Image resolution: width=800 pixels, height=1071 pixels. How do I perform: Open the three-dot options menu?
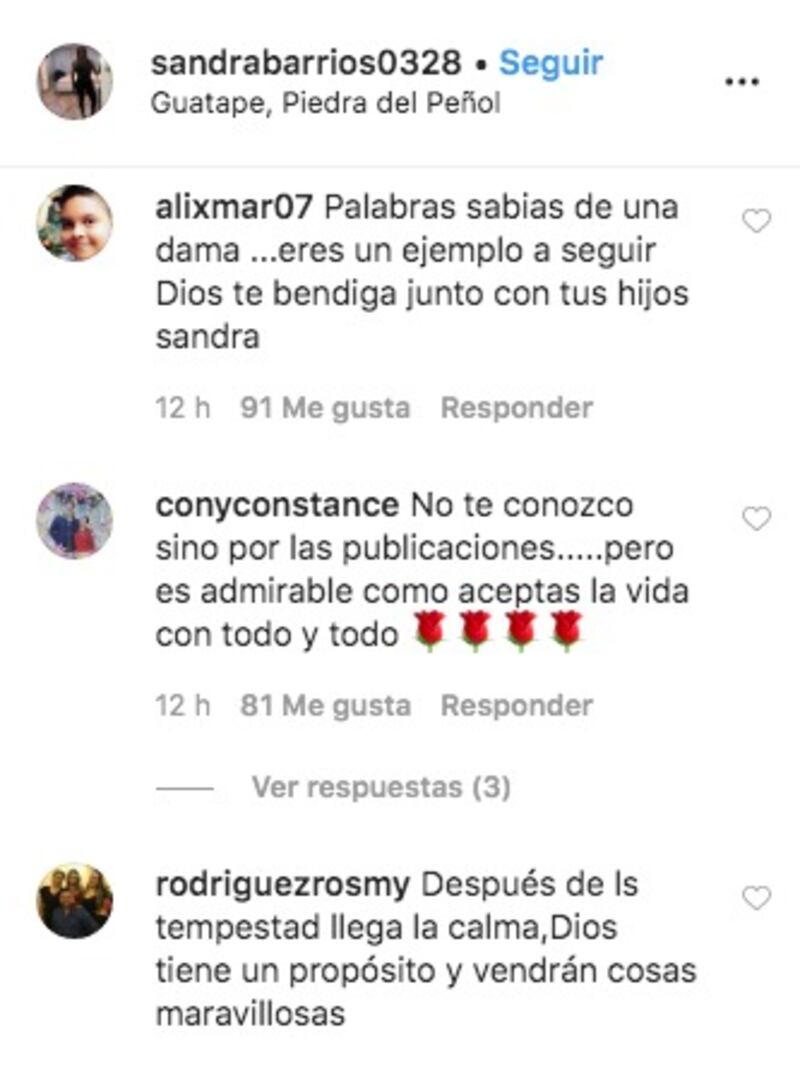coord(741,82)
